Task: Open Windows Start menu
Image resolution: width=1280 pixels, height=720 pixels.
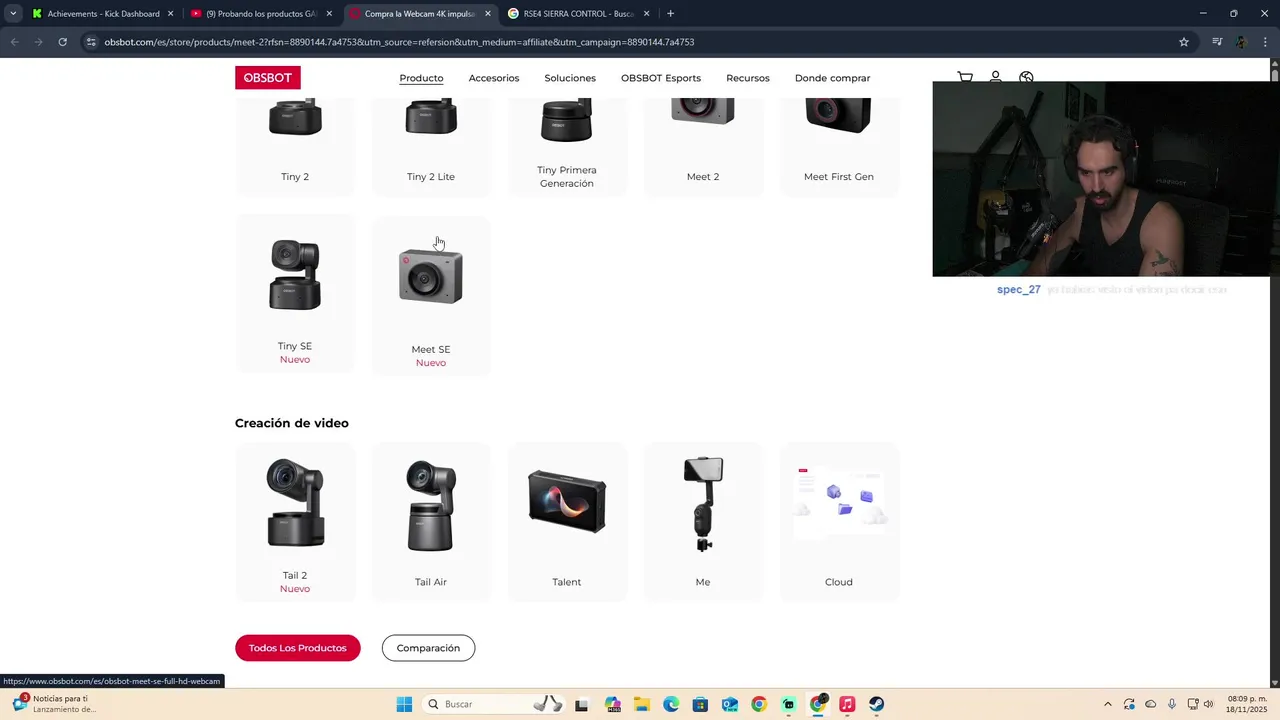Action: 404,704
